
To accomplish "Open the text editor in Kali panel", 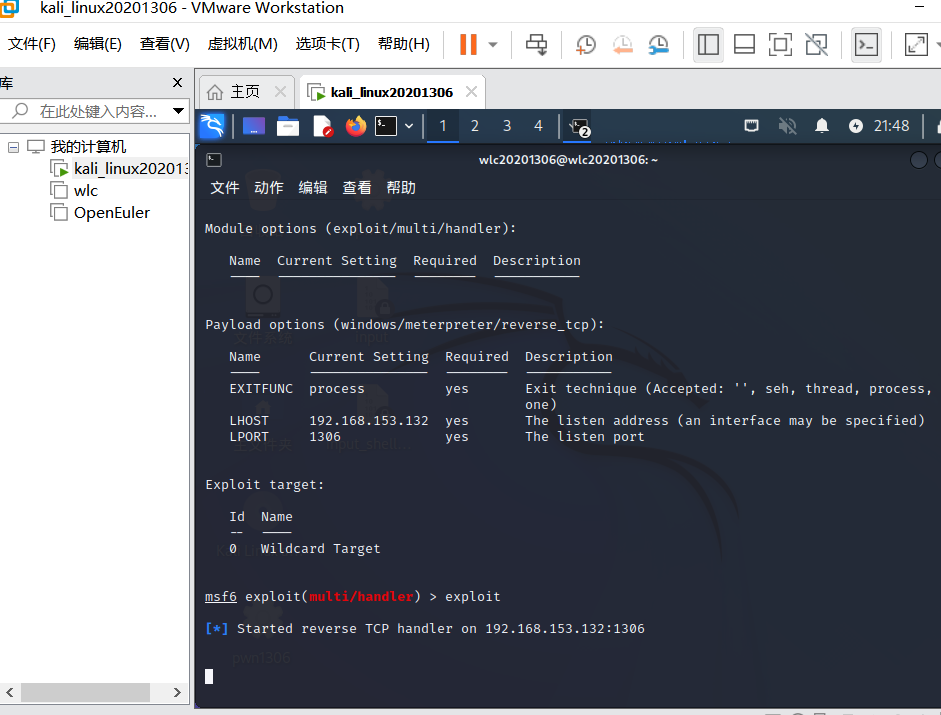I will tap(322, 126).
